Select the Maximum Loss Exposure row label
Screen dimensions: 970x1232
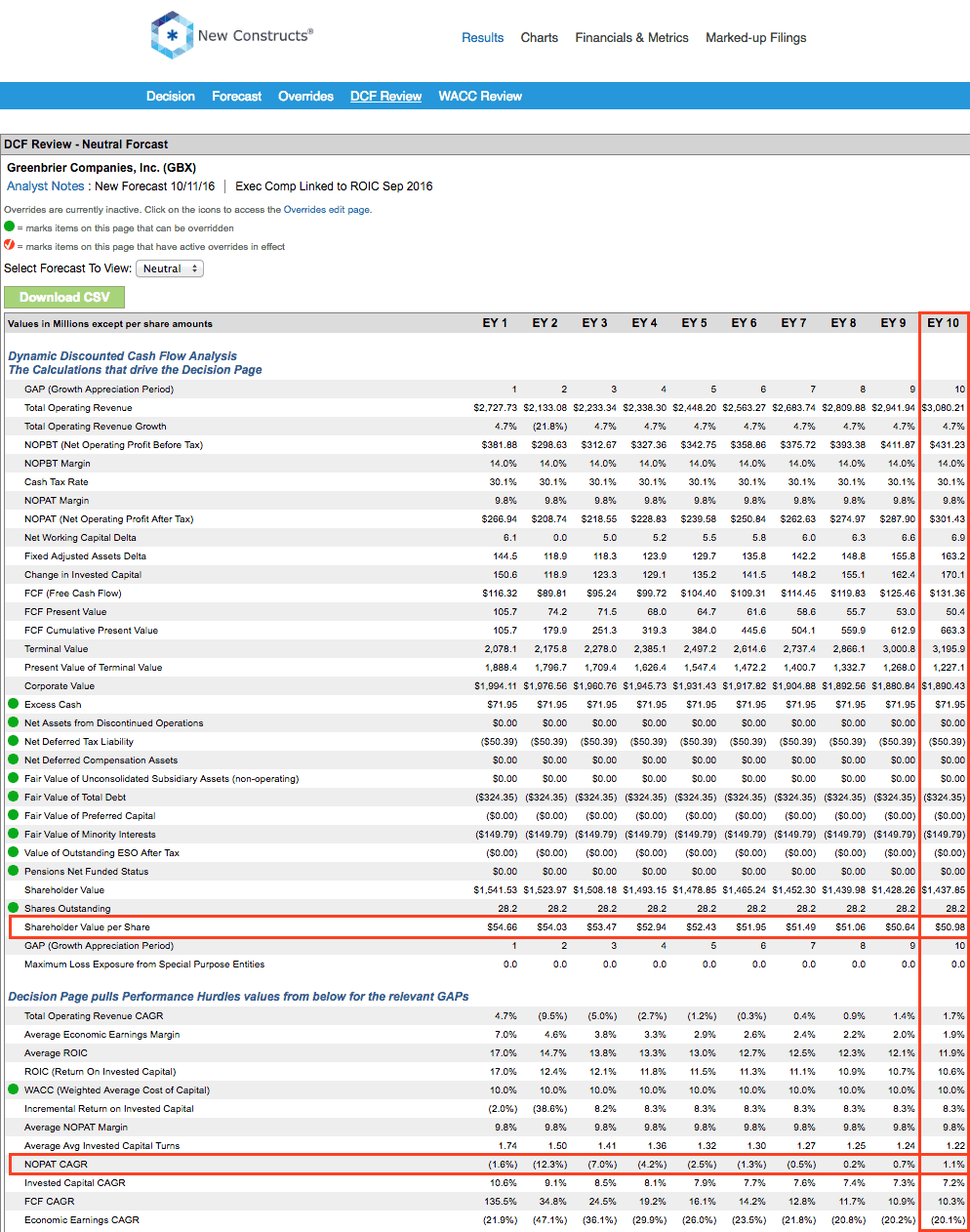click(144, 965)
